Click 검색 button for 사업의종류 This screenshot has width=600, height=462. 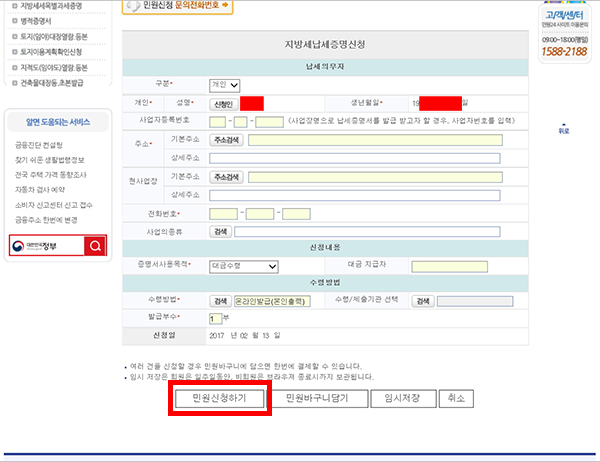[220, 232]
